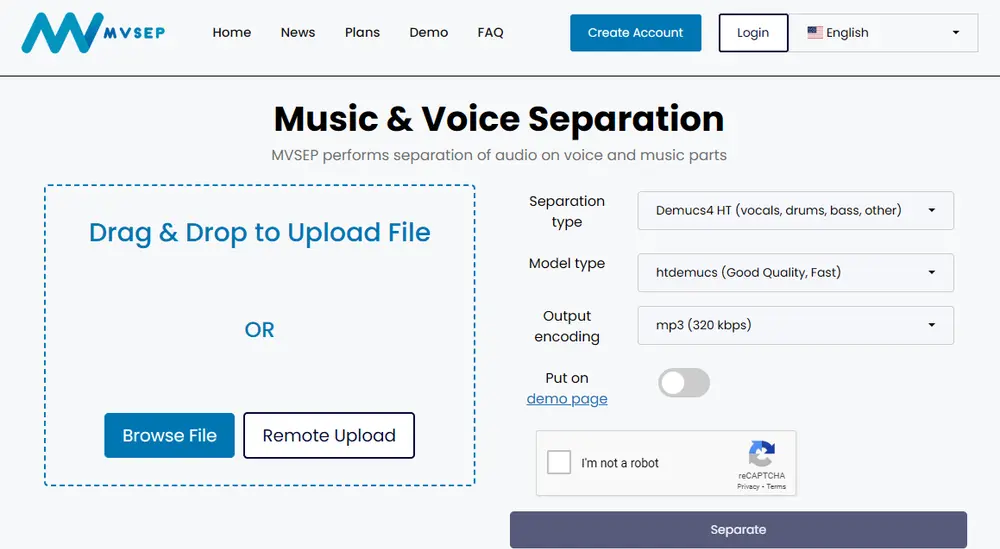1000x549 pixels.
Task: Open the Separation type dropdown
Action: point(795,210)
